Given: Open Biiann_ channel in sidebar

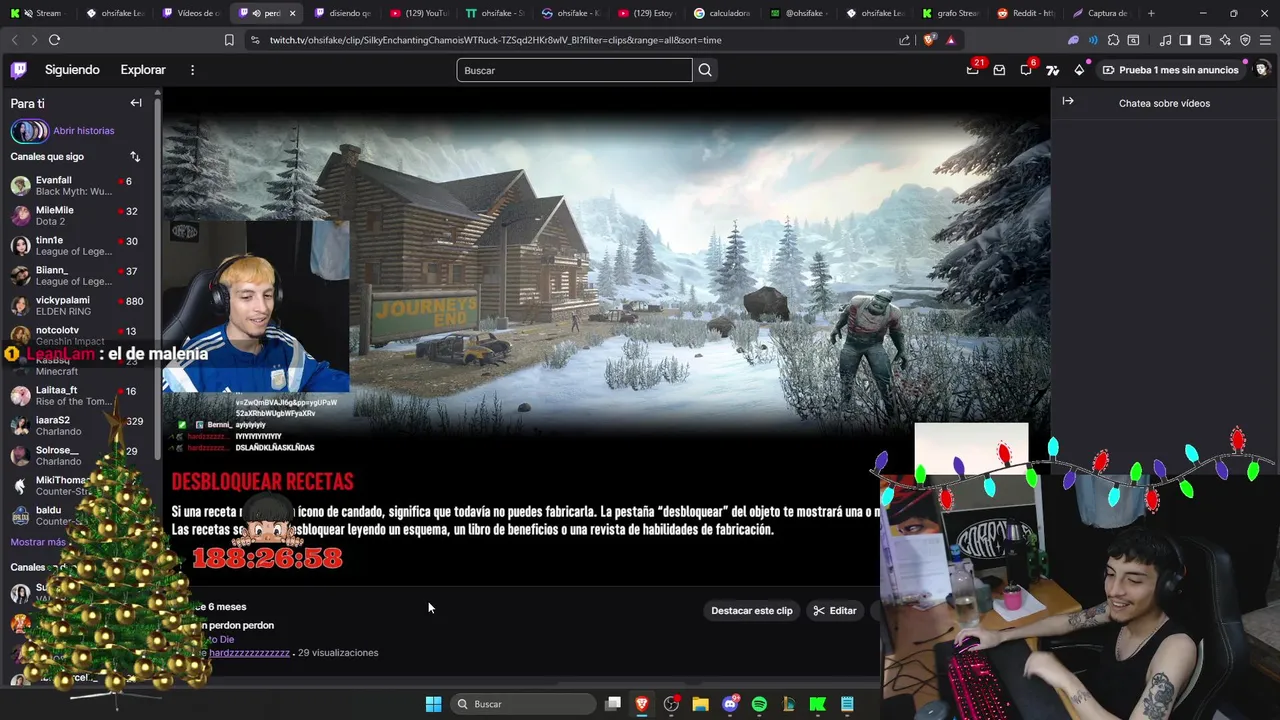Looking at the screenshot, I should click(x=80, y=276).
